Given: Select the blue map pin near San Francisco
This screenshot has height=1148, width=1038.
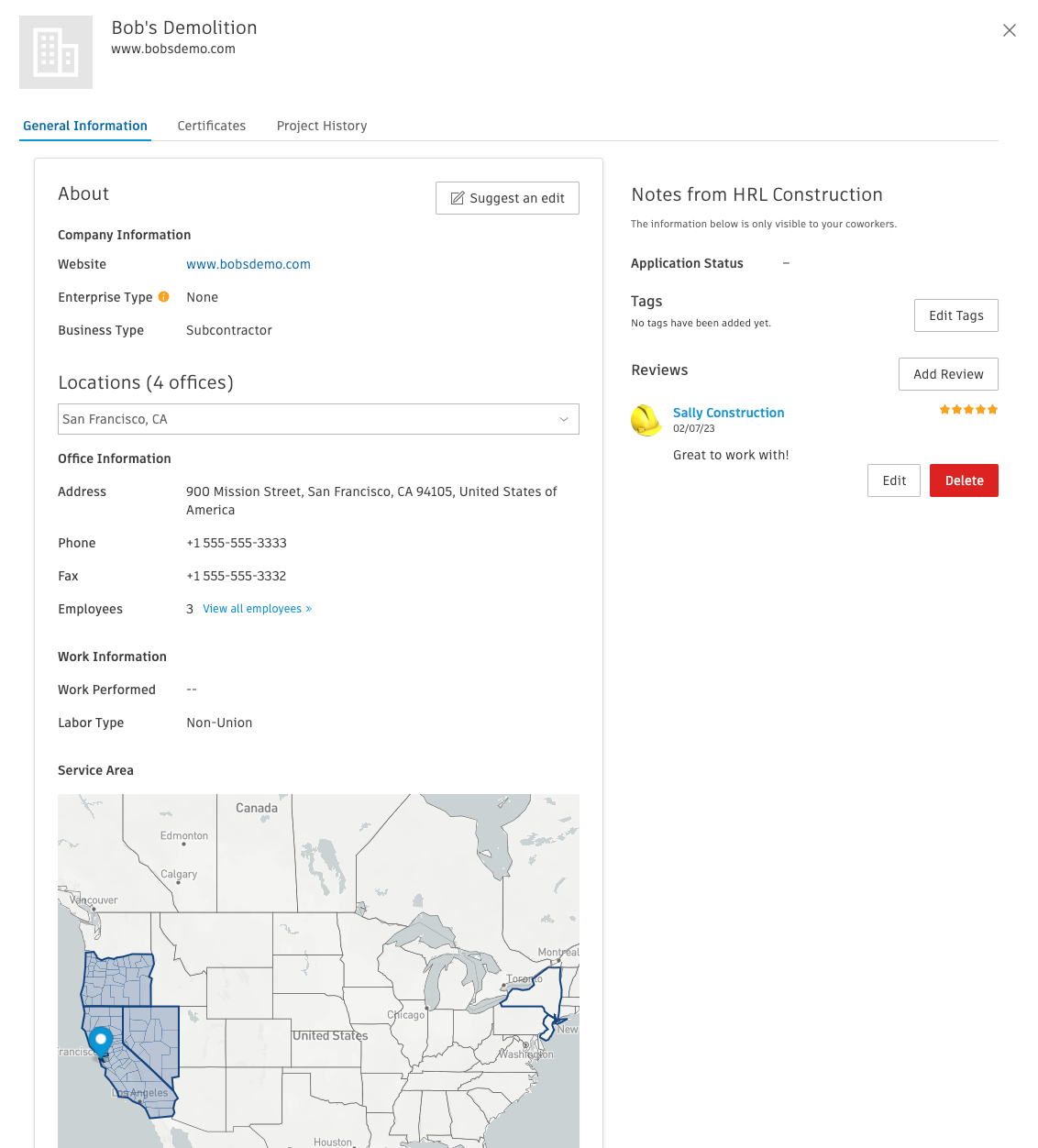Looking at the screenshot, I should pos(101,1039).
